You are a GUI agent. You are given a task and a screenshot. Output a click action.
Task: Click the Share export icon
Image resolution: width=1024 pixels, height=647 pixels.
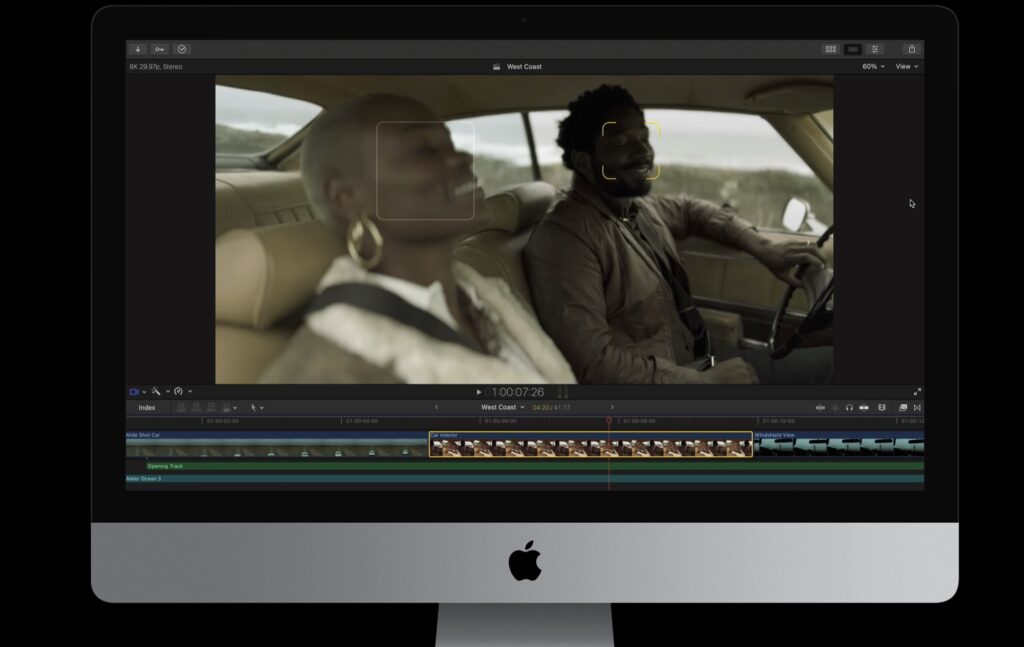point(912,49)
